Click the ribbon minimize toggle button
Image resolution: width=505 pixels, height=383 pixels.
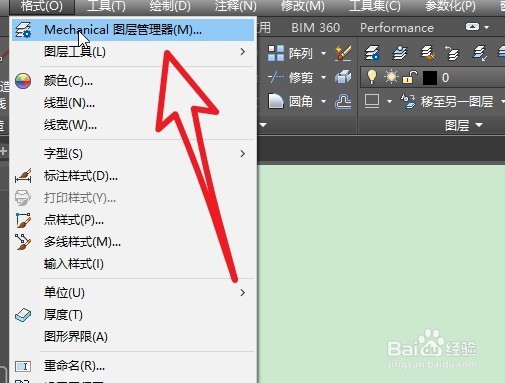pyautogui.click(x=472, y=27)
